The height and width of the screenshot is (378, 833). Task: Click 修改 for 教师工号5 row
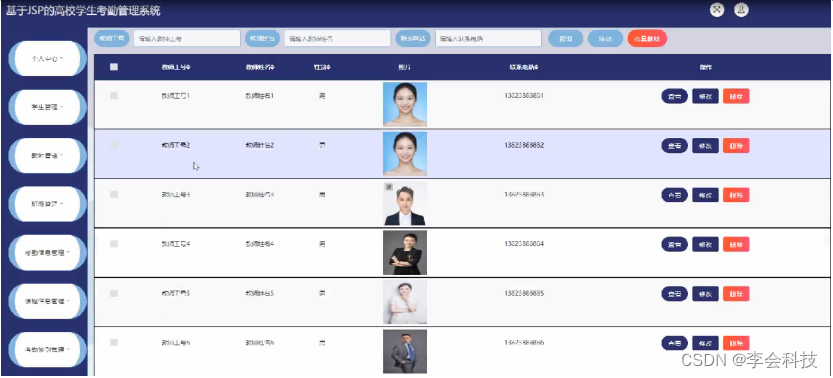pyautogui.click(x=706, y=294)
